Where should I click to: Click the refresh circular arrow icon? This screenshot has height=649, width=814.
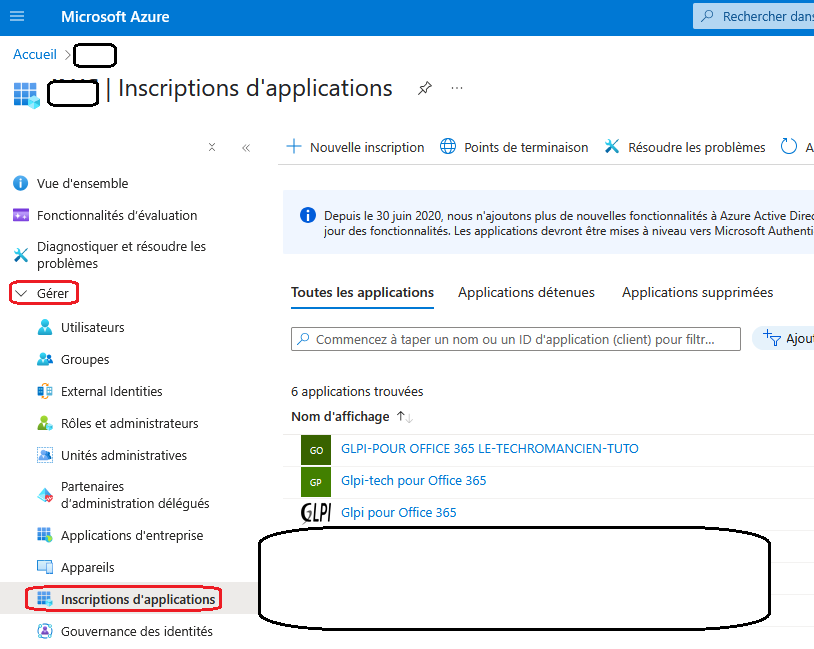[x=789, y=146]
